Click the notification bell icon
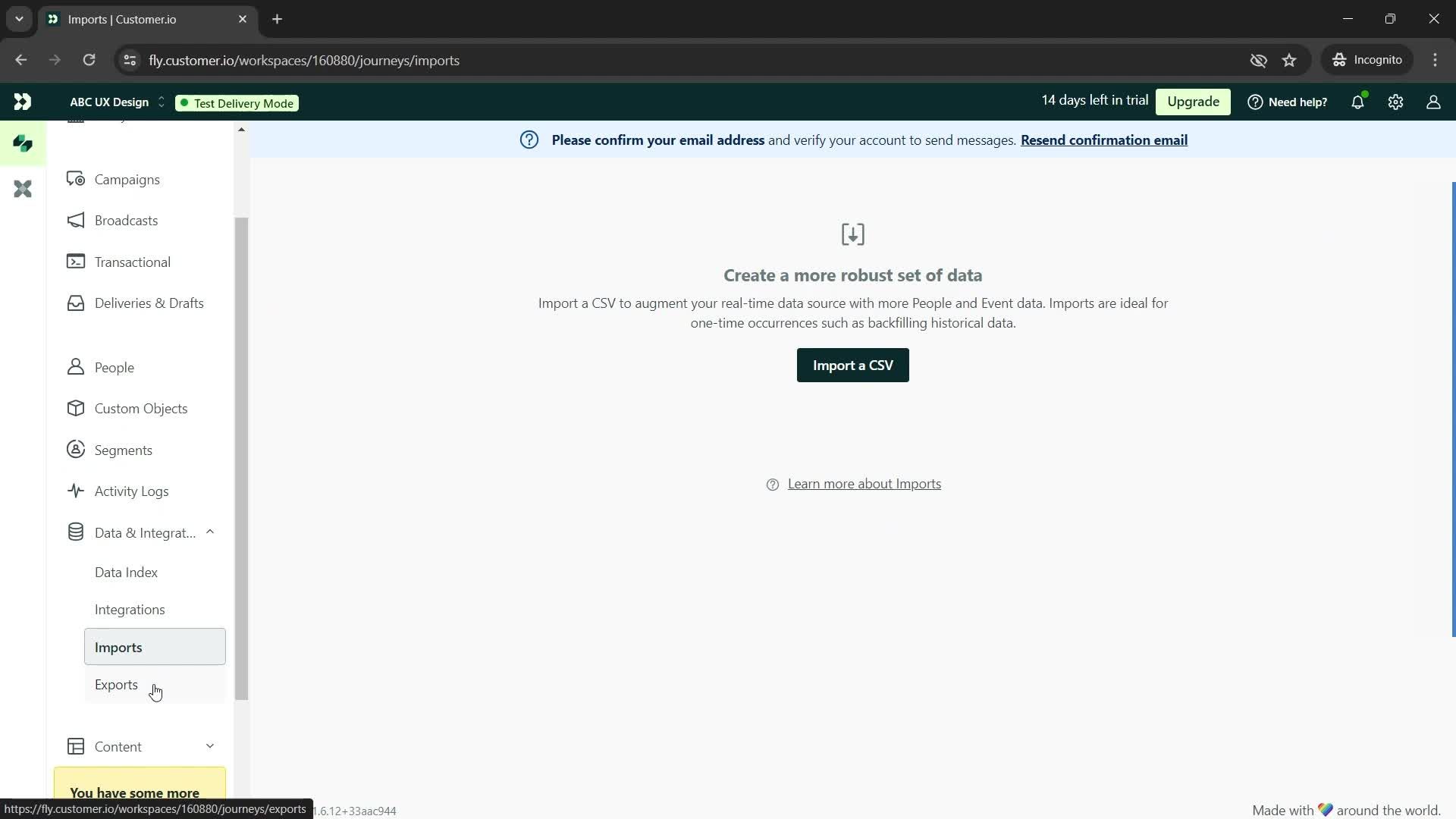 point(1362,101)
